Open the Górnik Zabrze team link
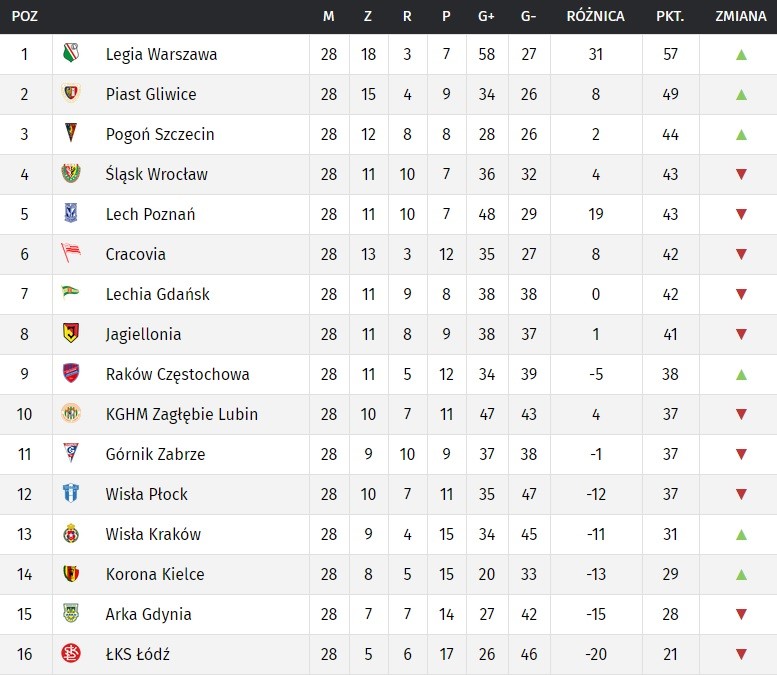This screenshot has height=675, width=777. coord(155,454)
